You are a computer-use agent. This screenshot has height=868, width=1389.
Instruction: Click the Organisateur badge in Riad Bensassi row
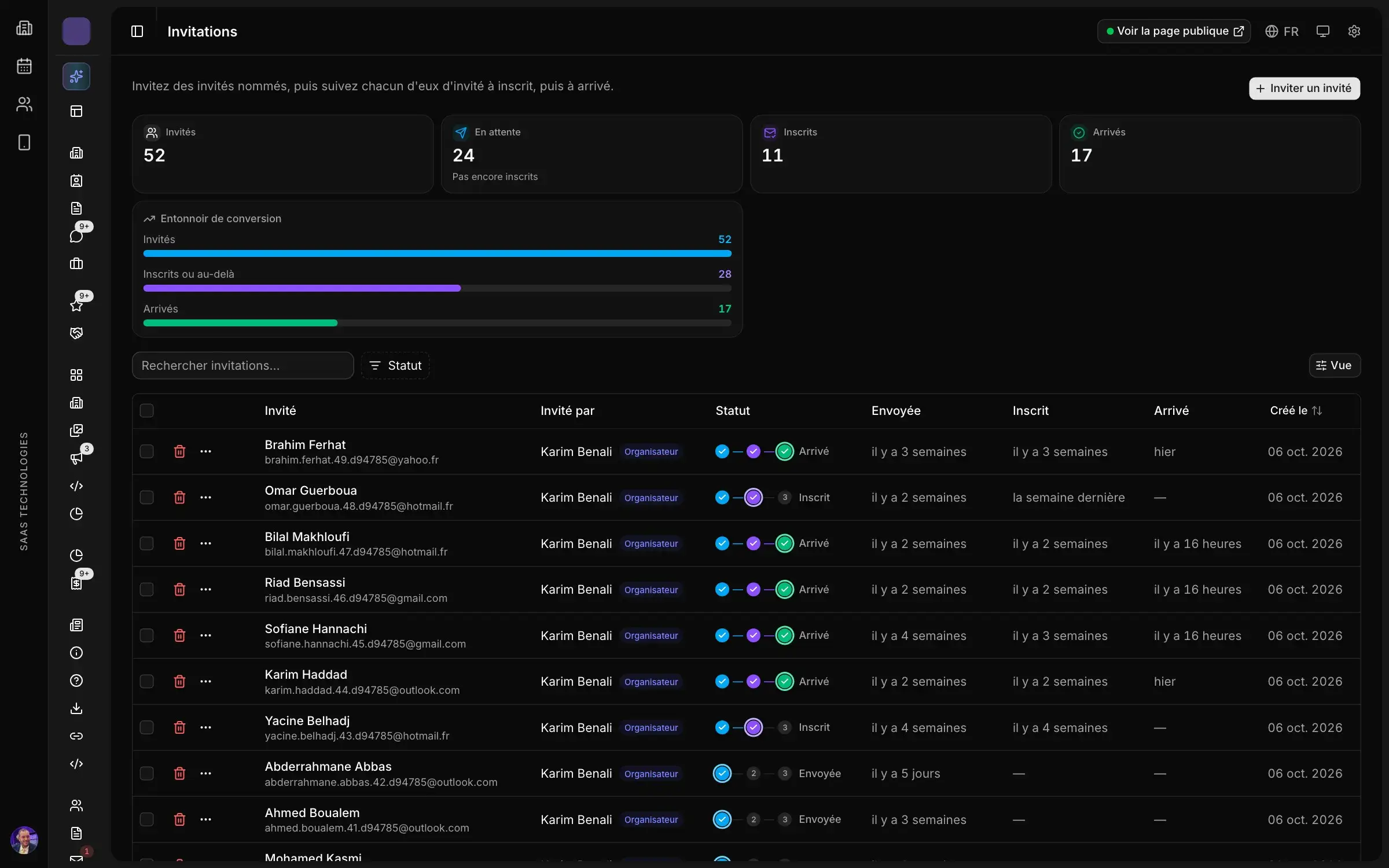pyautogui.click(x=651, y=590)
